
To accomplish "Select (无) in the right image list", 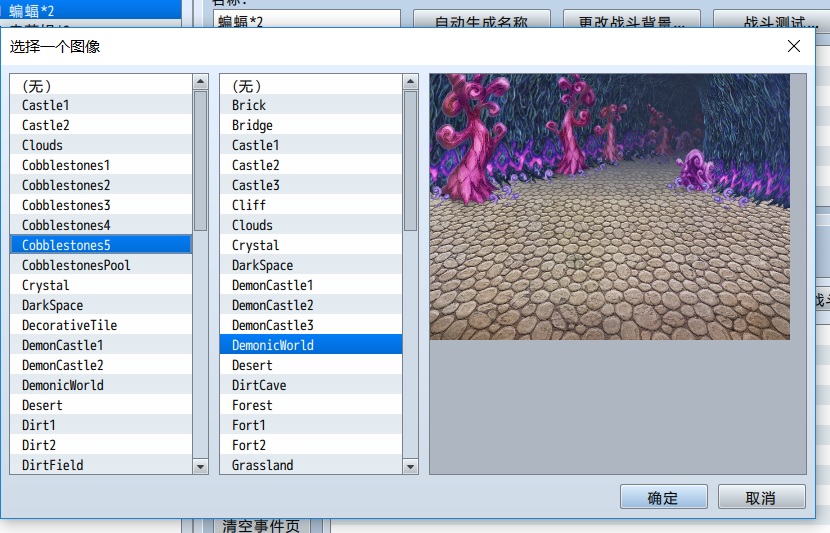I will tap(311, 85).
